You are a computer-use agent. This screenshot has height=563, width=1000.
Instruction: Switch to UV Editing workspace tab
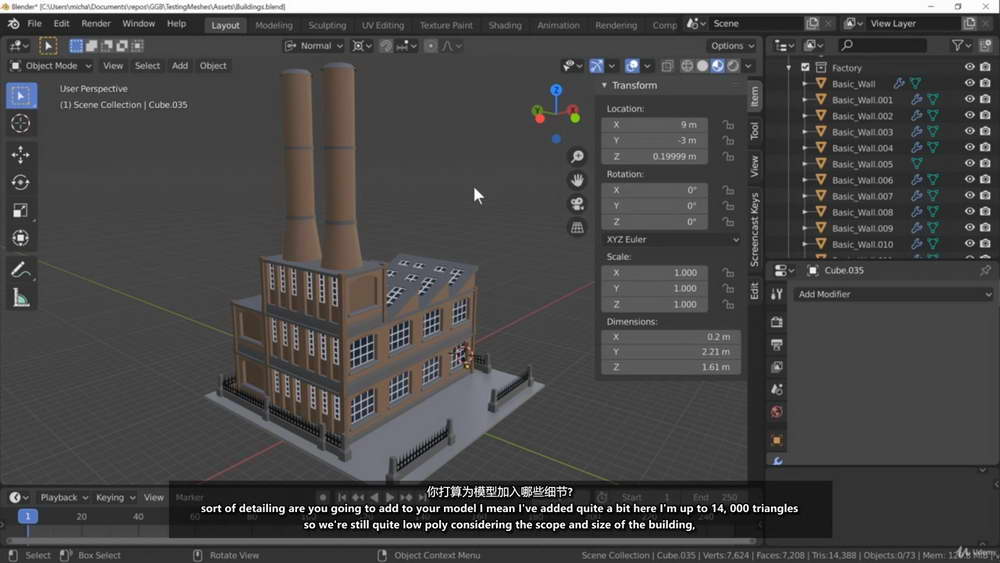383,26
